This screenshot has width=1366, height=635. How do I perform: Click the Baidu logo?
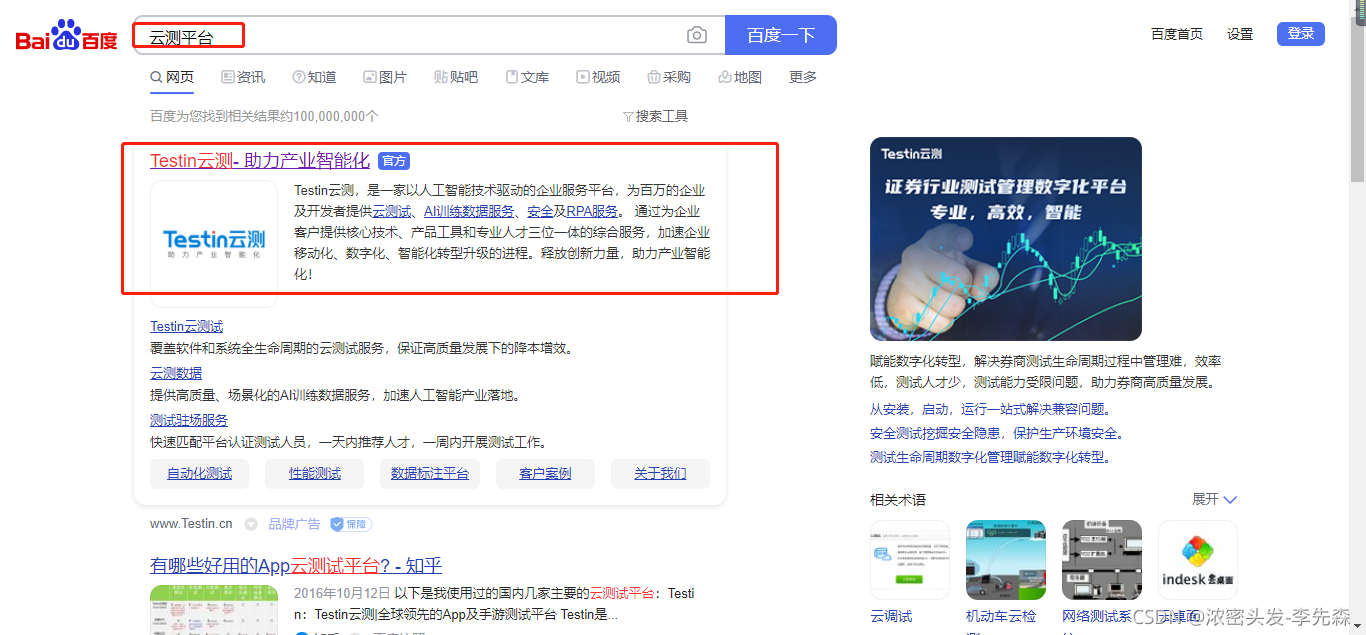66,36
